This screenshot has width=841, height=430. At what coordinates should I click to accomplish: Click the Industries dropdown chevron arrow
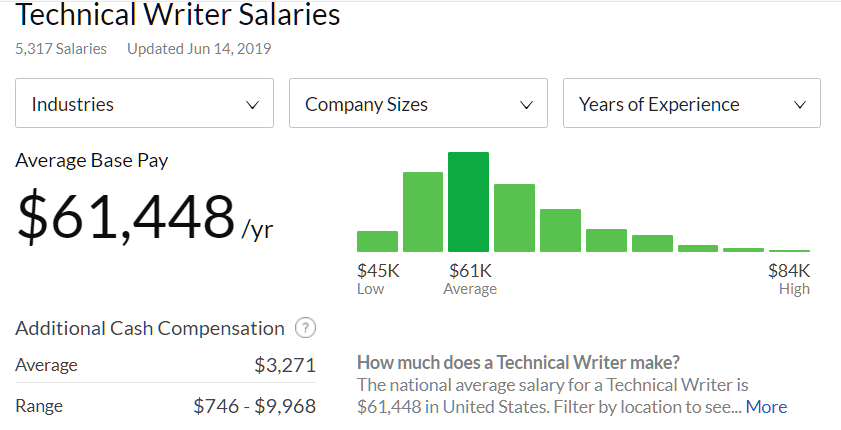pos(252,105)
